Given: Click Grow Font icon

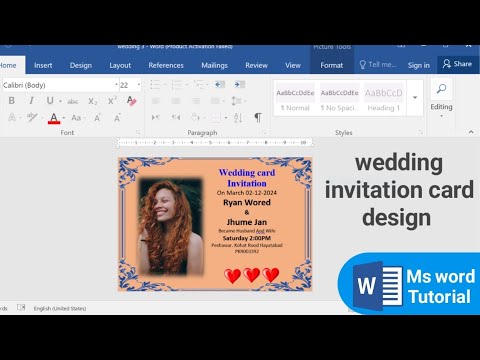Looking at the screenshot, I should click(97, 117).
